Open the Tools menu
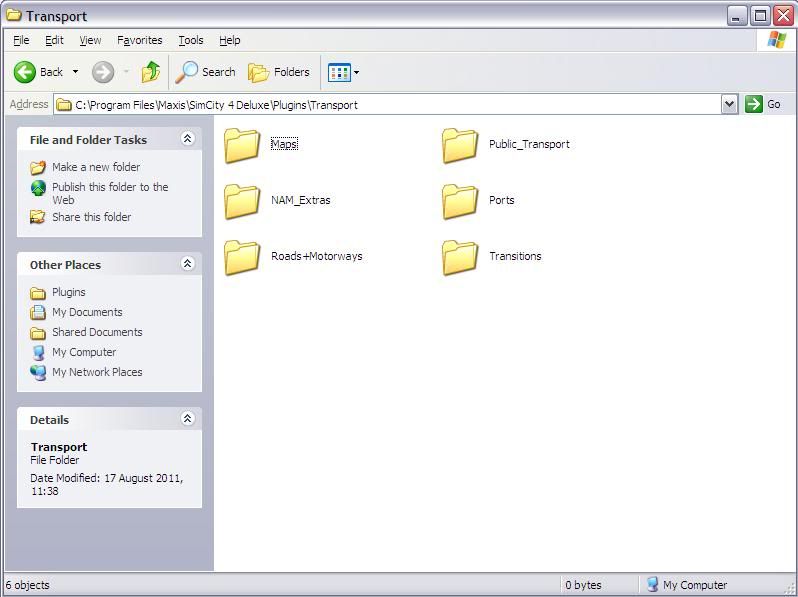Screen dimensions: 798x597 coord(191,40)
